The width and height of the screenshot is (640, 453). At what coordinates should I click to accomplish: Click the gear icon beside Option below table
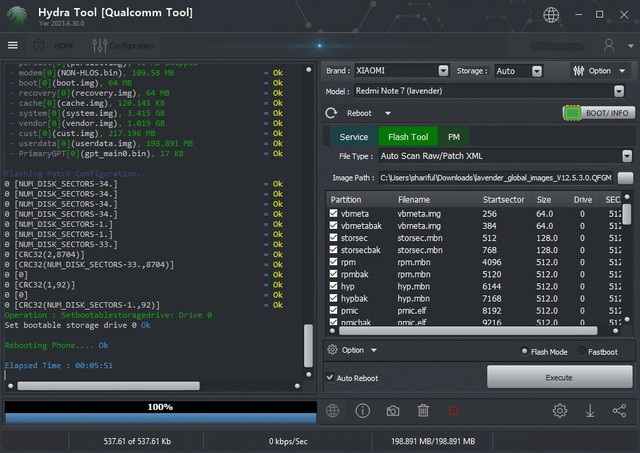tap(332, 350)
